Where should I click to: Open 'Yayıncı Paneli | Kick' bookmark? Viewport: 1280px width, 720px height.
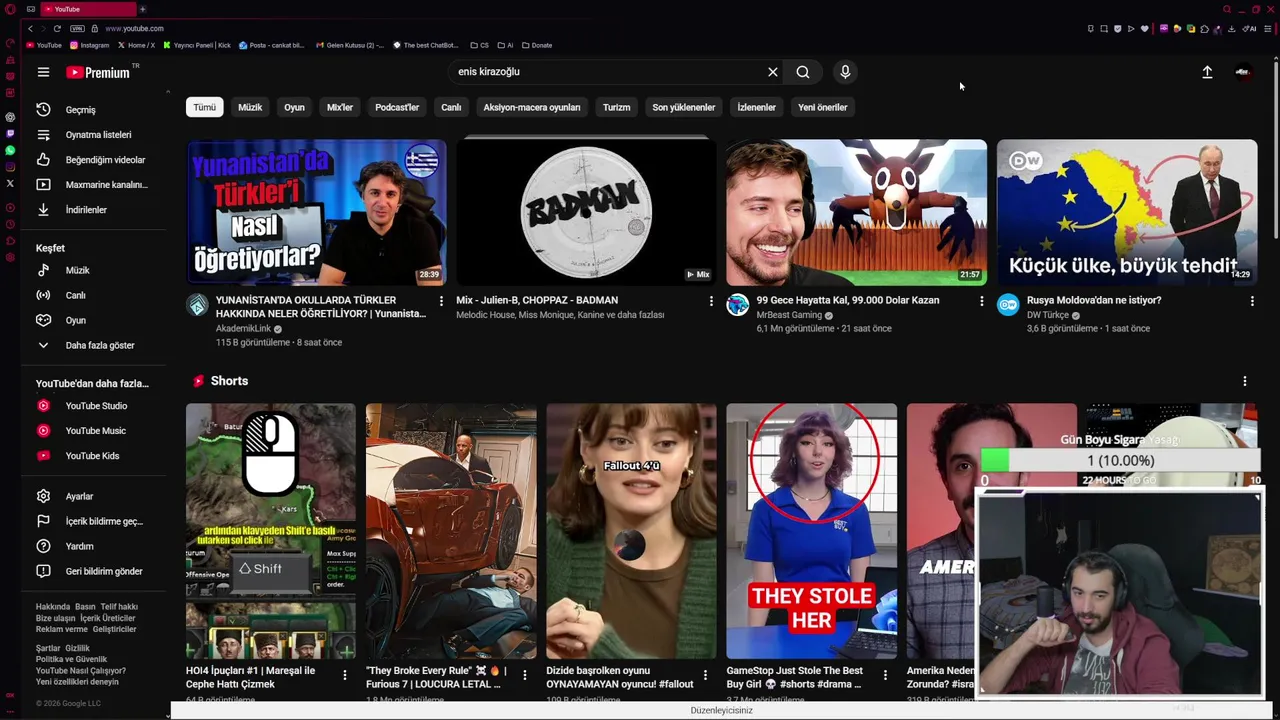[x=197, y=45]
